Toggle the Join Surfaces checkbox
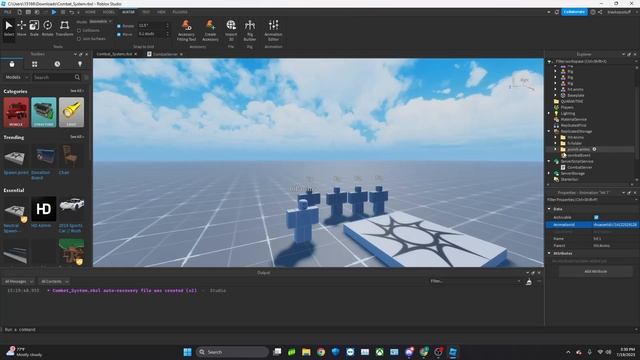 click(x=79, y=39)
